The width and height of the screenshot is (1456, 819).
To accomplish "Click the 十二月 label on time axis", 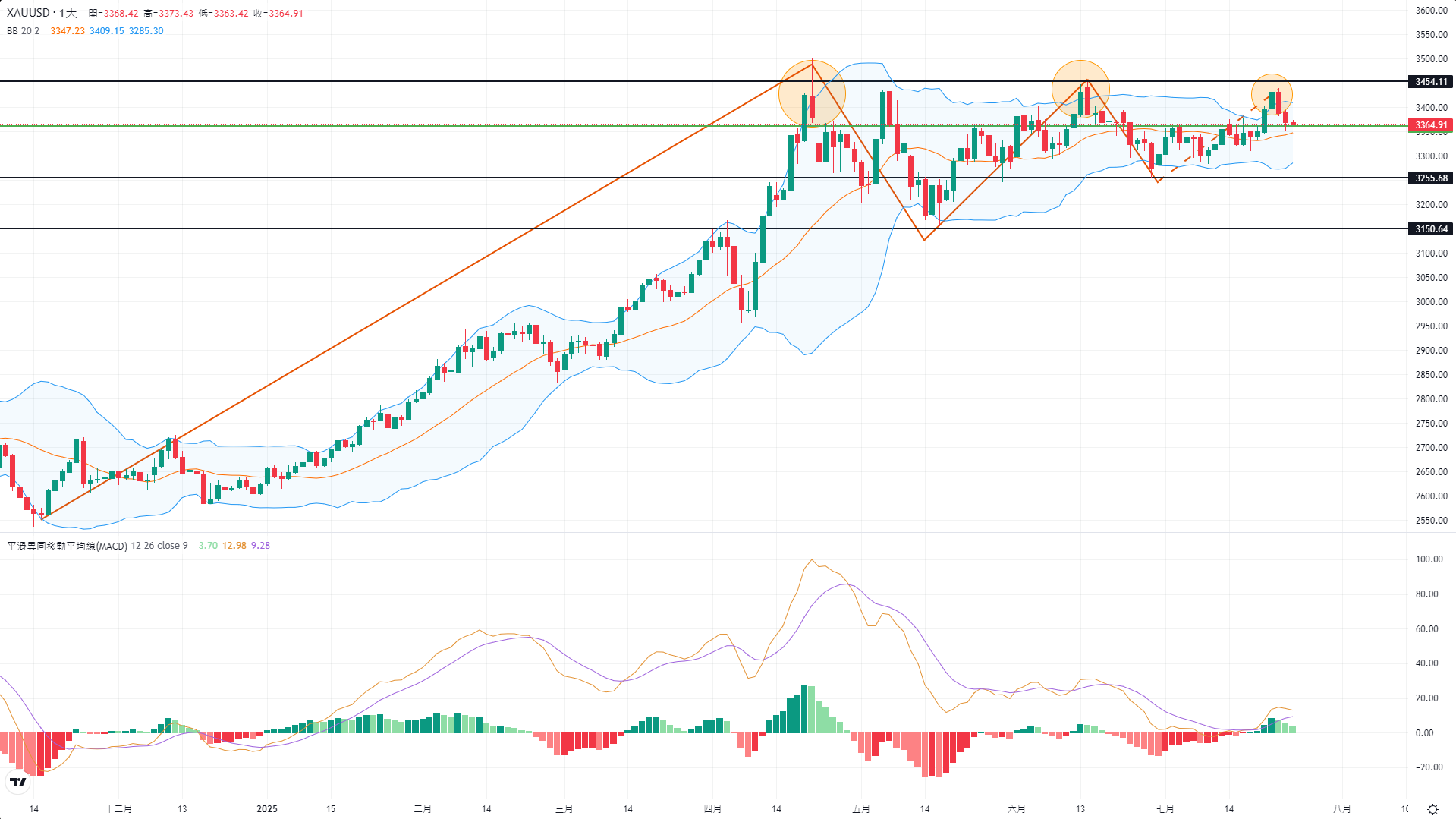I will tap(118, 809).
